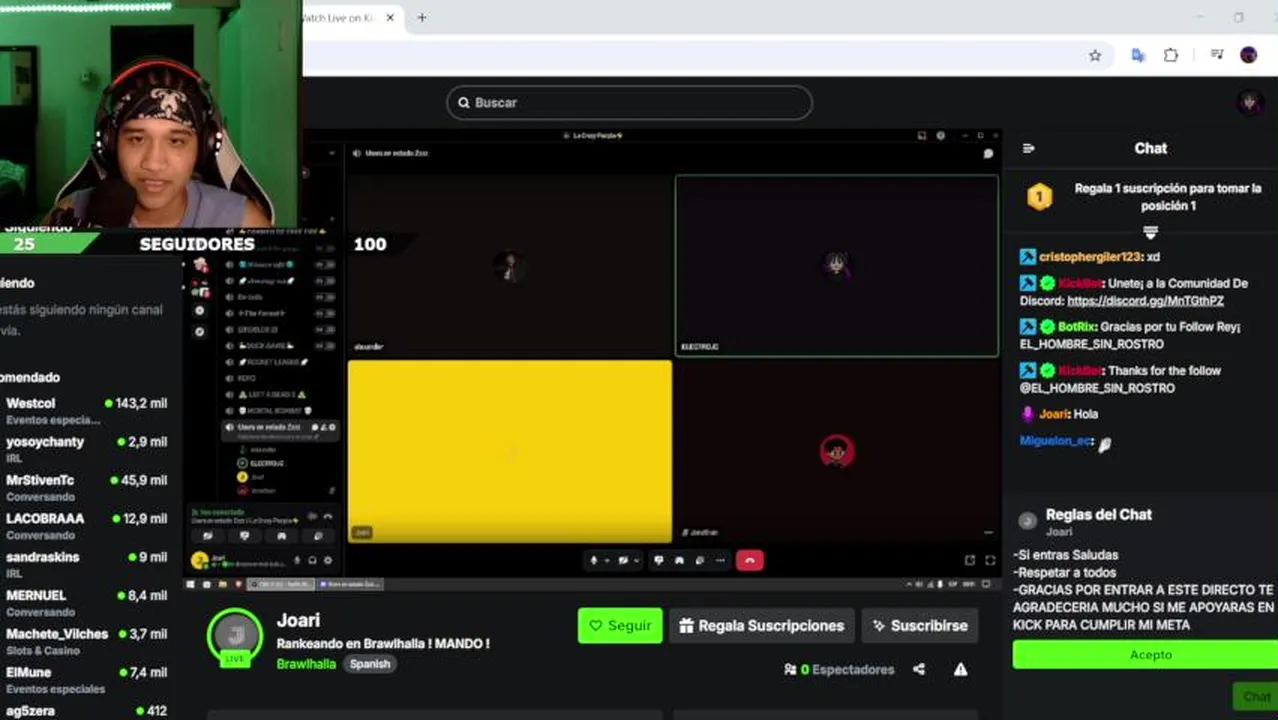This screenshot has width=1278, height=720.
Task: Open Discord camera options arrow
Action: [x=637, y=560]
